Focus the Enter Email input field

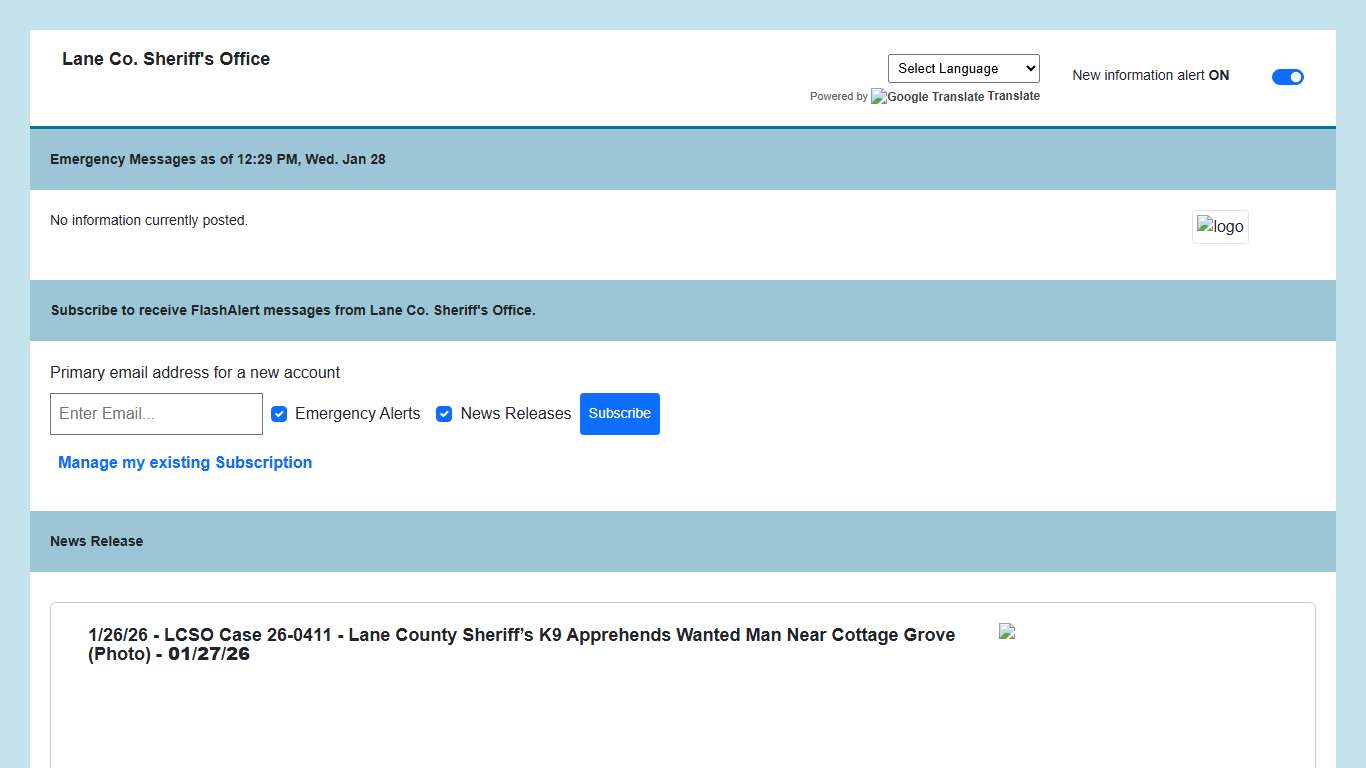pyautogui.click(x=156, y=414)
